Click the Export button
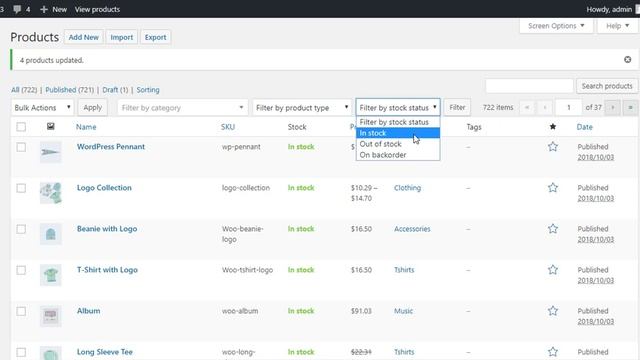This screenshot has height=360, width=640. [x=156, y=37]
